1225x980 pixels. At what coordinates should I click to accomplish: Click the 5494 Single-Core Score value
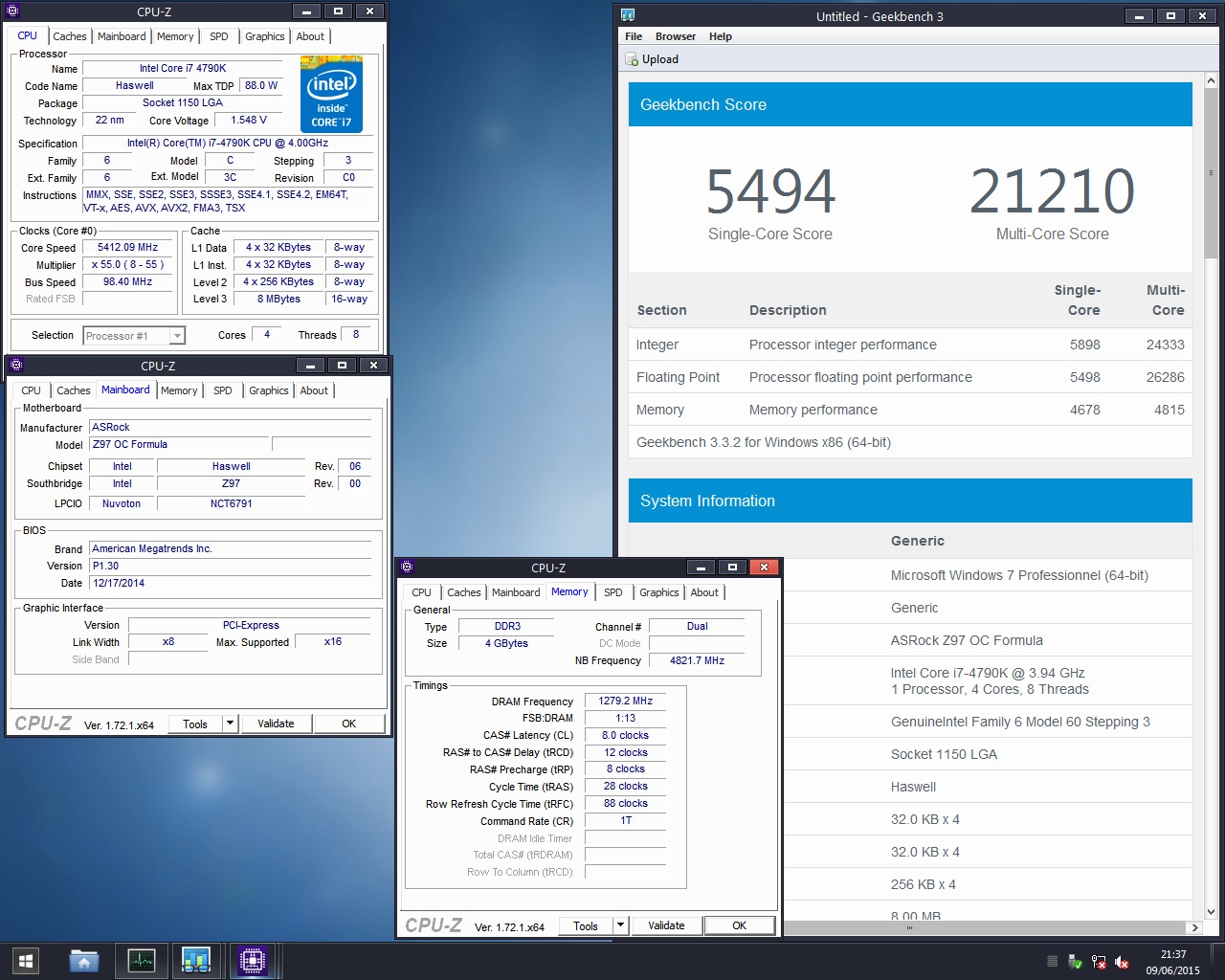pyautogui.click(x=770, y=191)
